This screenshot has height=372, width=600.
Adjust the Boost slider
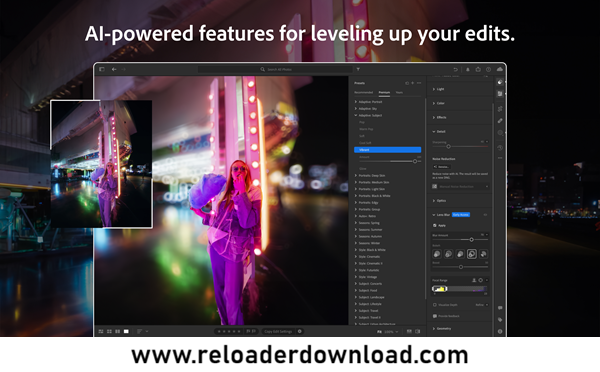[x=461, y=267]
